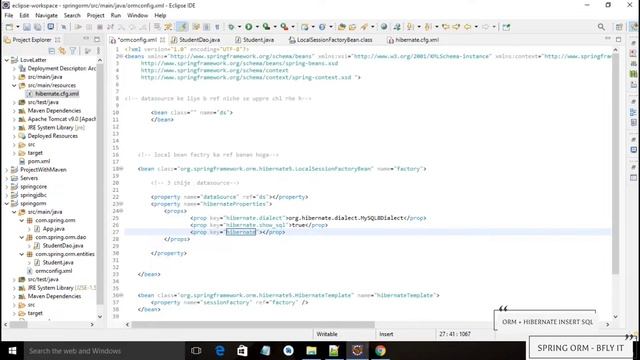Select App.java in com.spring.orm package

click(x=53, y=229)
